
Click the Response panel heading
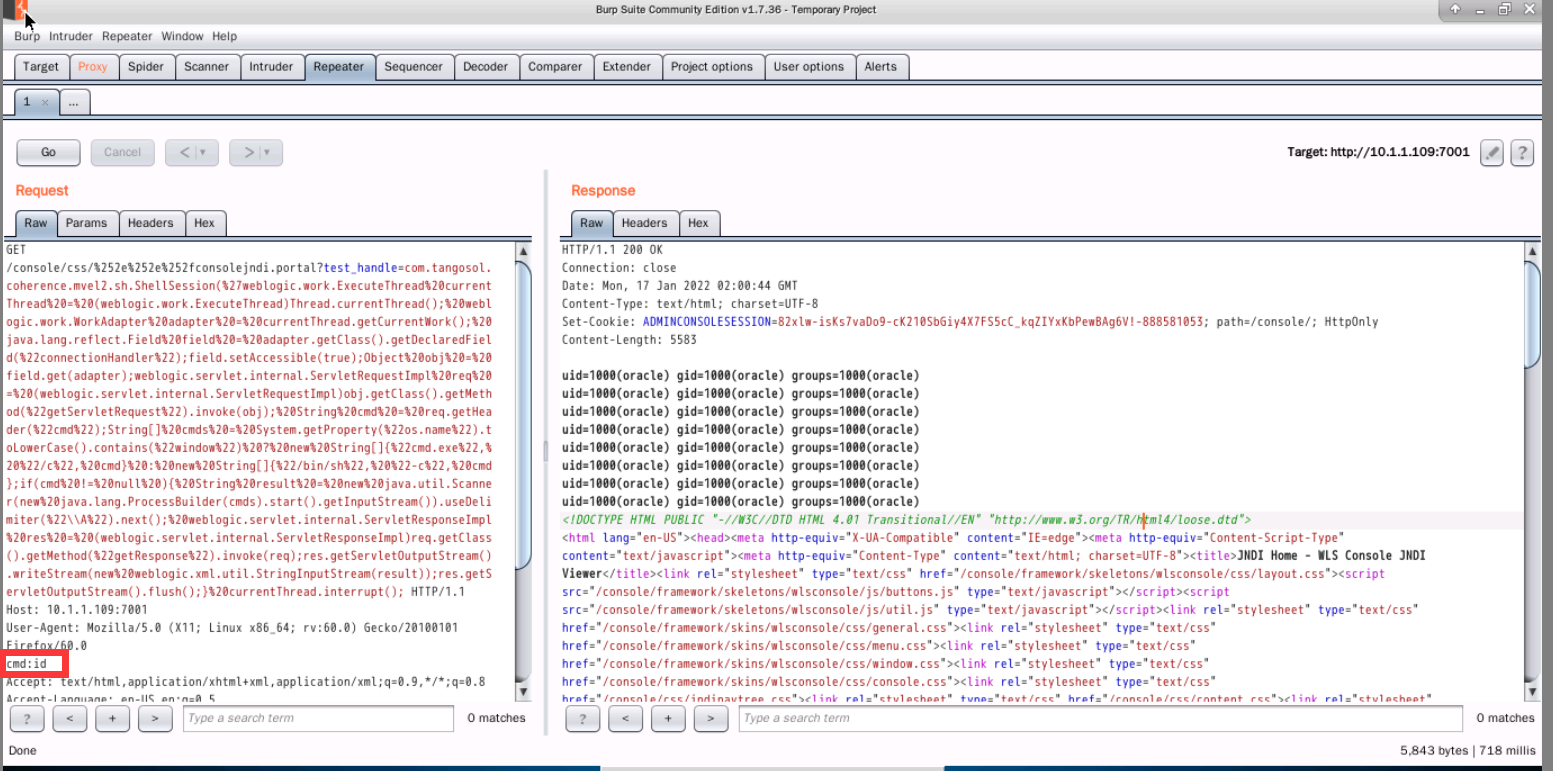(603, 190)
